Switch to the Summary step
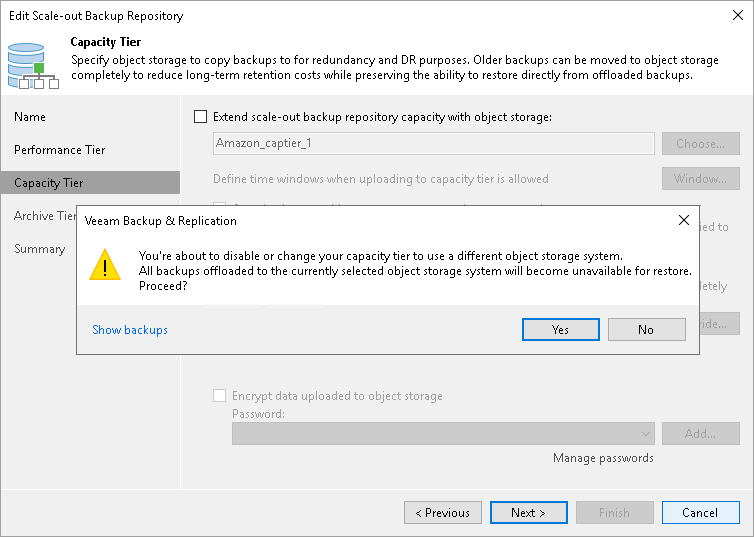The image size is (754, 537). tap(39, 249)
